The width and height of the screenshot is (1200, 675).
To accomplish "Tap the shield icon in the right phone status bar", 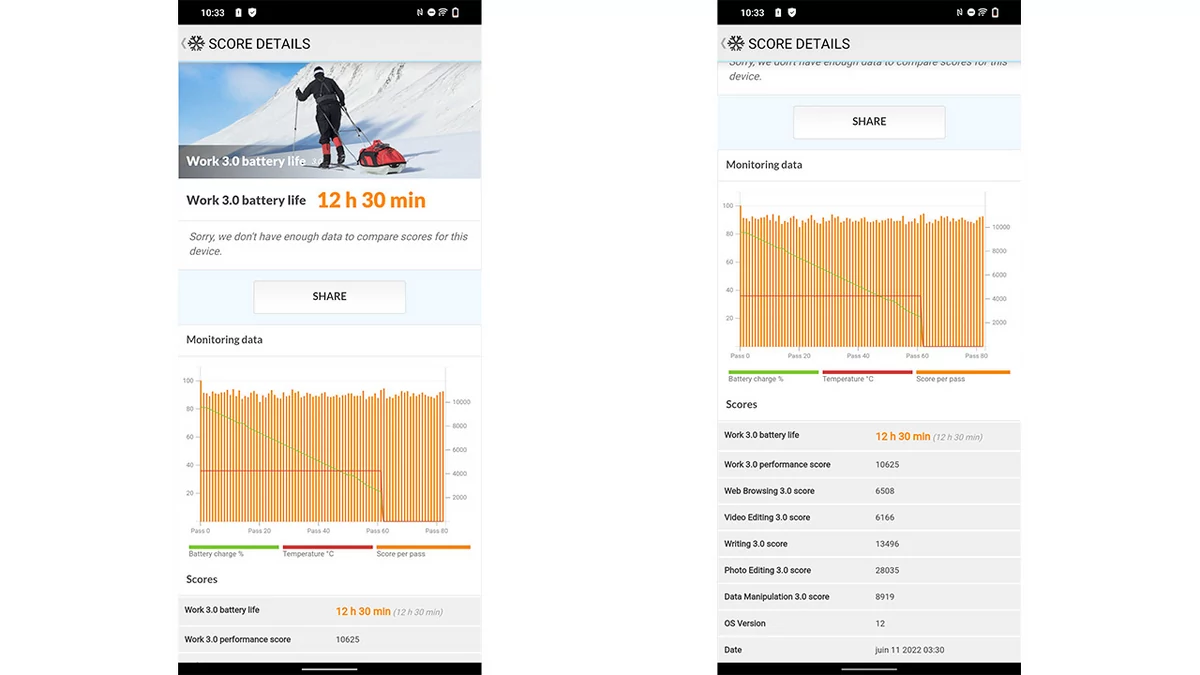I will click(x=792, y=13).
